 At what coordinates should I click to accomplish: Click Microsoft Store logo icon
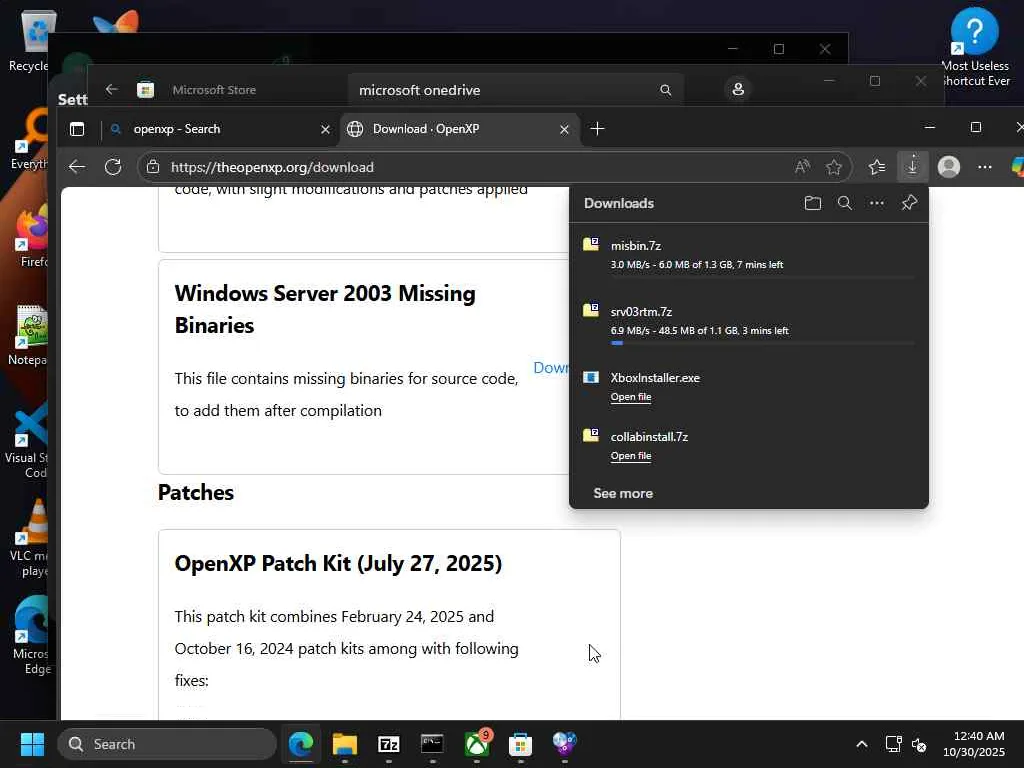[146, 89]
